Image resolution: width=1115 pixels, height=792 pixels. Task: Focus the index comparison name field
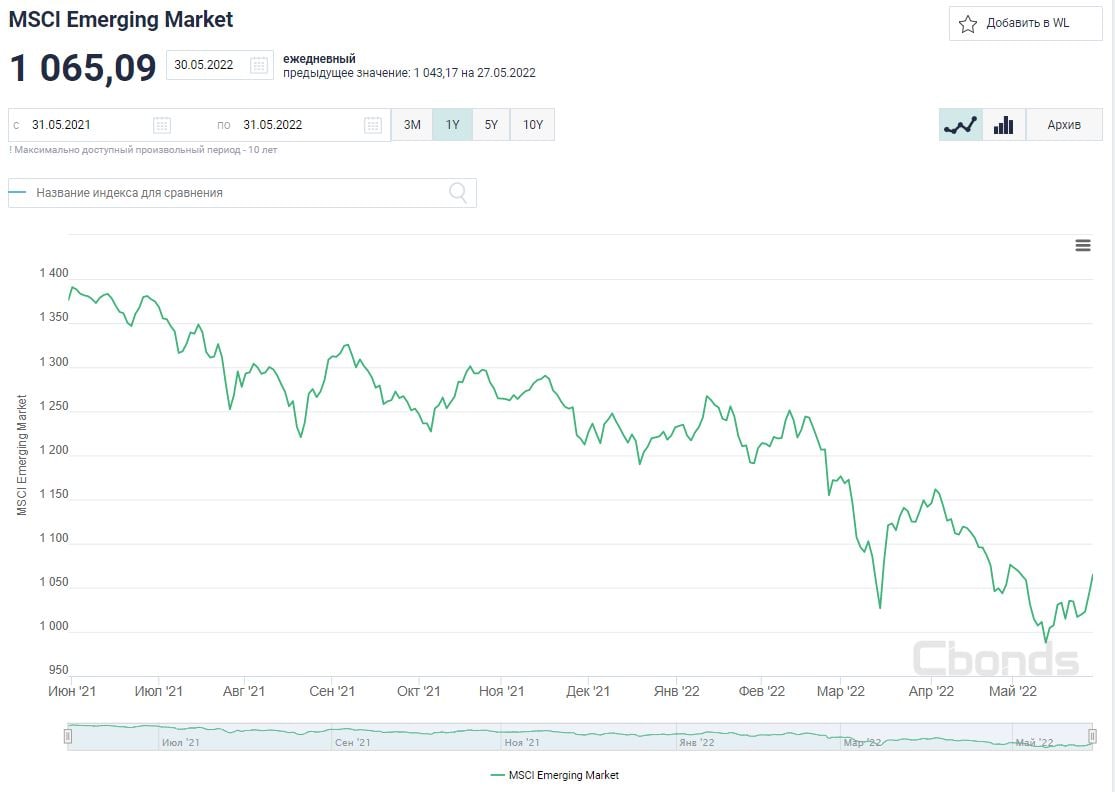point(235,193)
